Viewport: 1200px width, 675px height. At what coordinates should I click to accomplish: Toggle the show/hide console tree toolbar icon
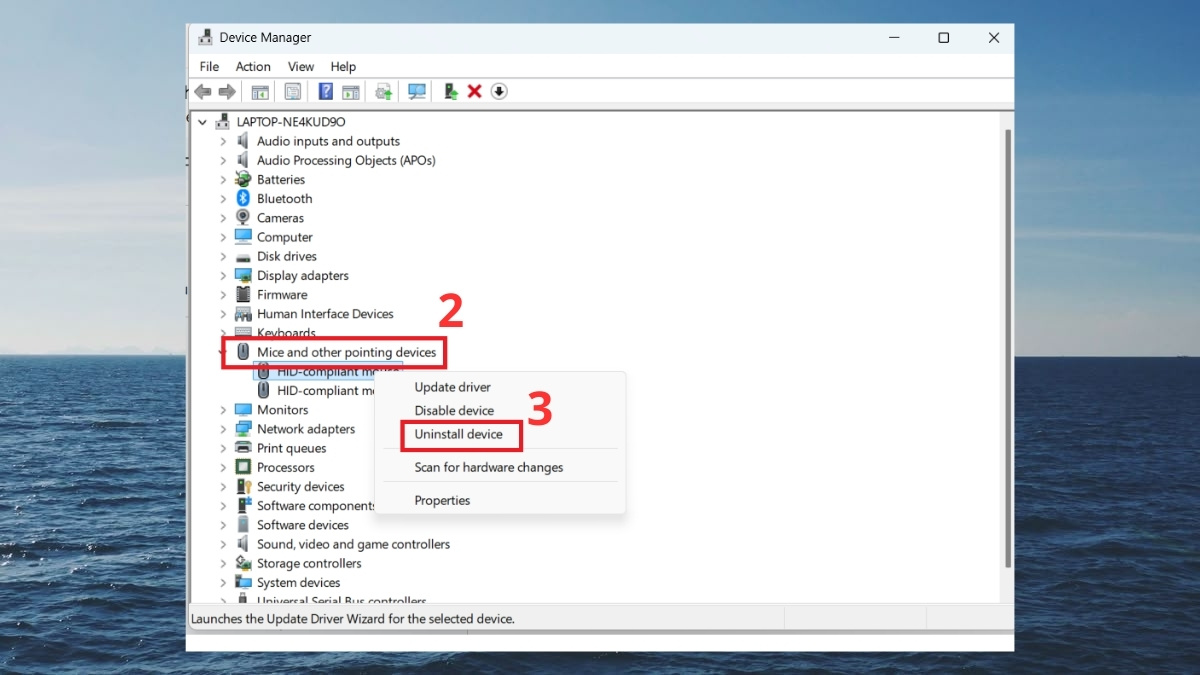[x=260, y=92]
